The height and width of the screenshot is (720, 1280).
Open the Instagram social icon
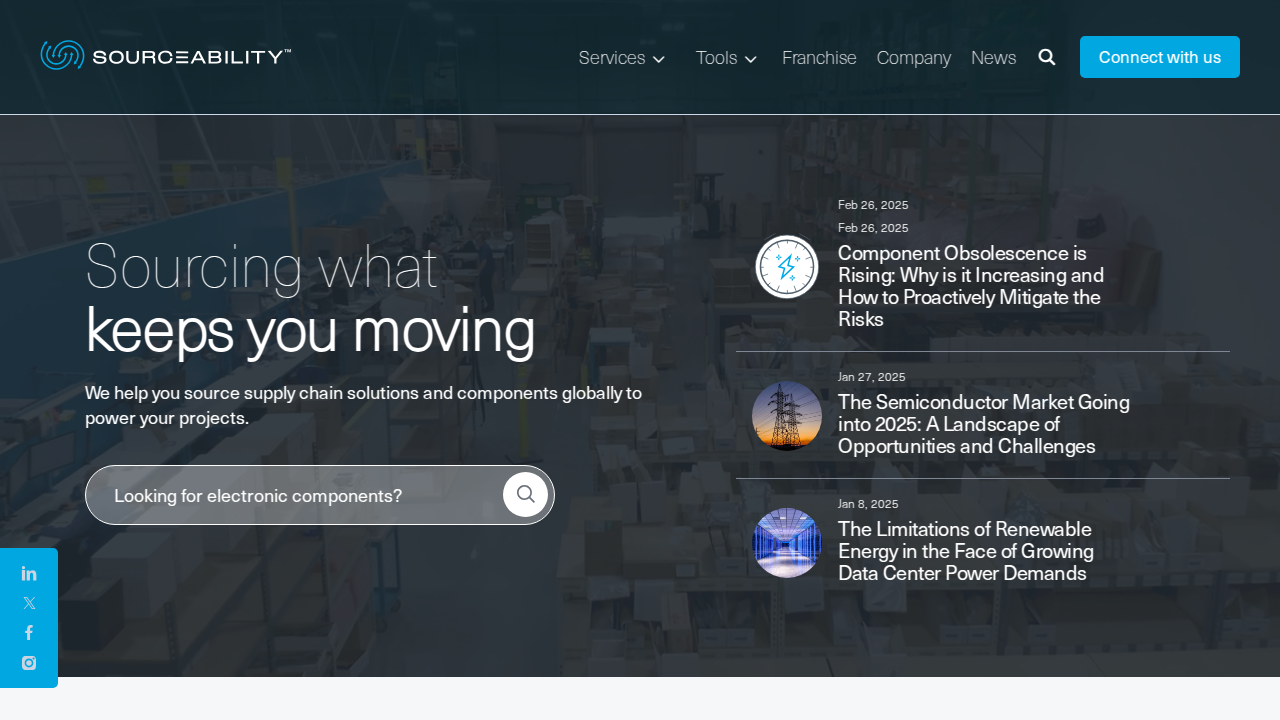29,663
